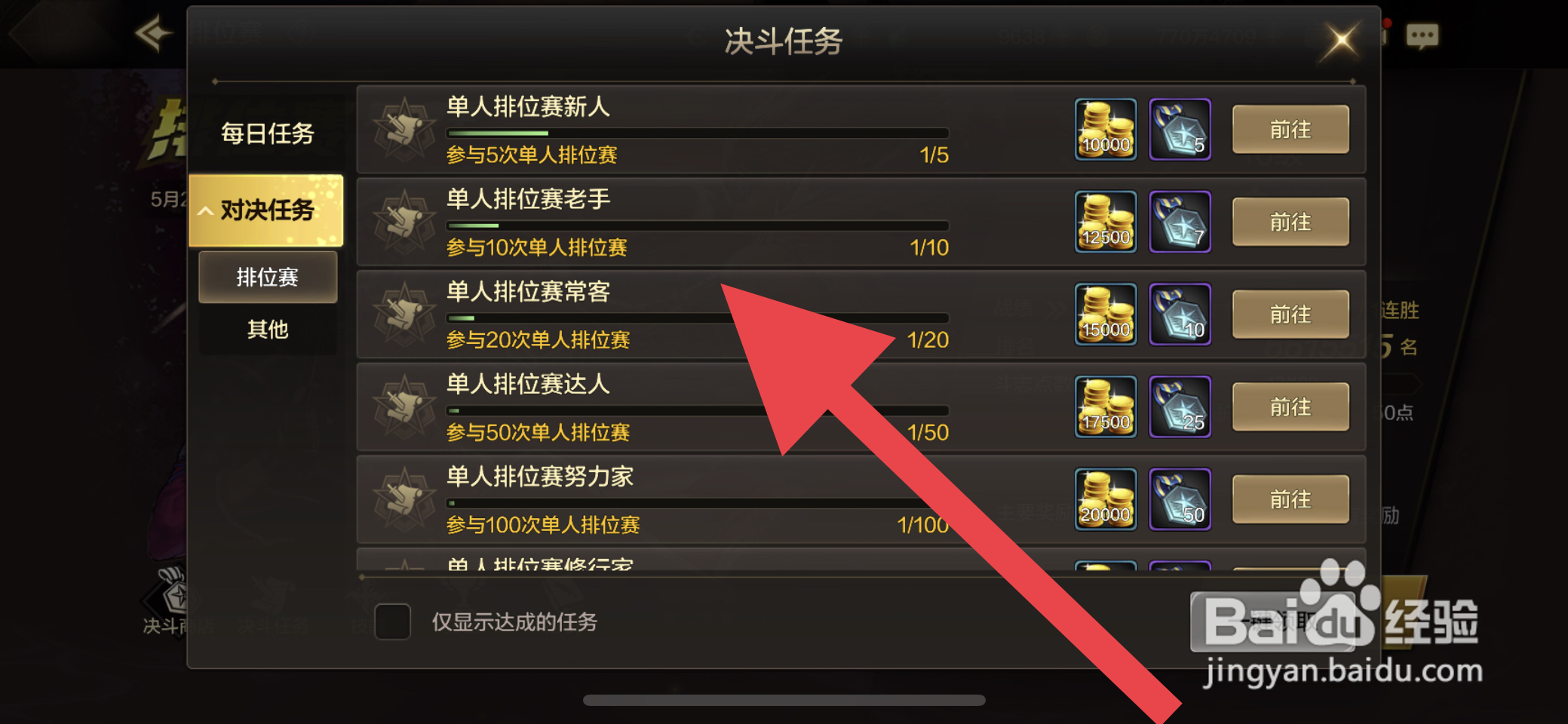
Task: Tap the back arrow icon
Action: tap(153, 33)
